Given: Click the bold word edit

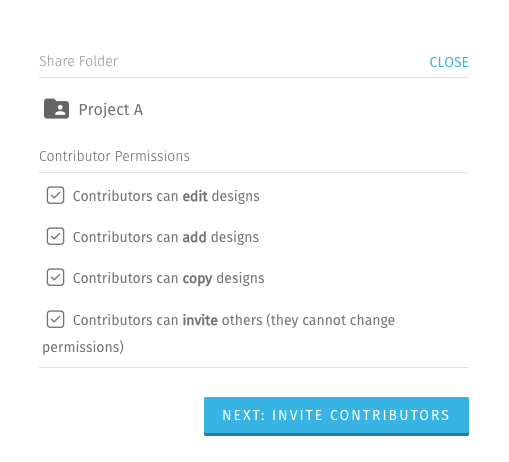Looking at the screenshot, I should pyautogui.click(x=195, y=196).
